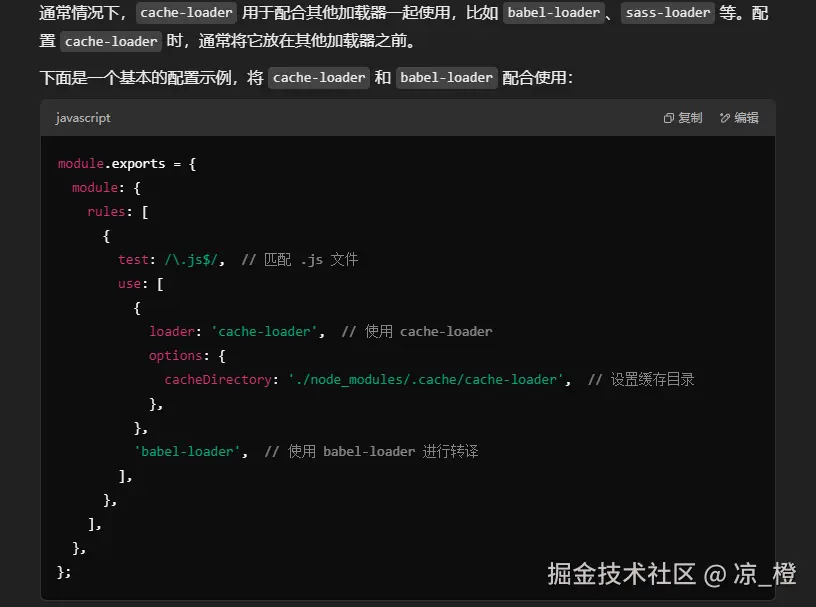Click the pencil edit icon in code header

click(x=725, y=118)
